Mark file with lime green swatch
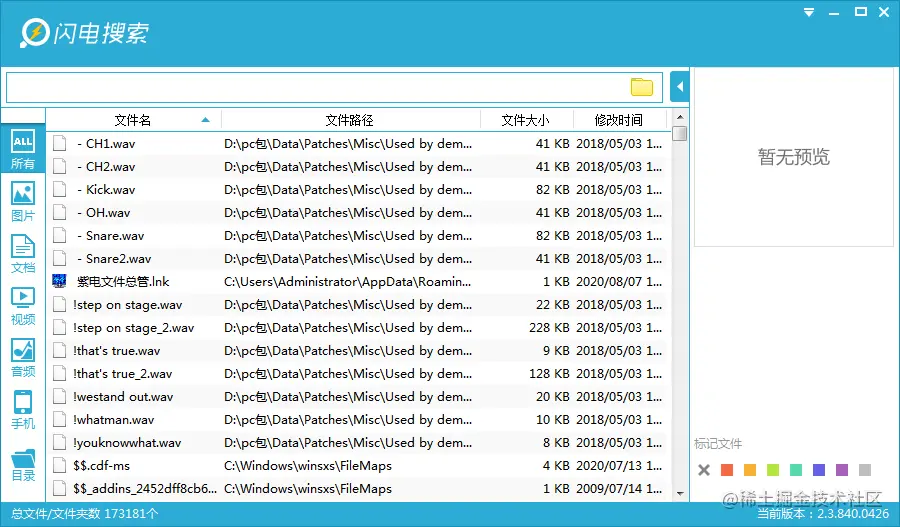Viewport: 900px width, 527px height. coord(773,470)
